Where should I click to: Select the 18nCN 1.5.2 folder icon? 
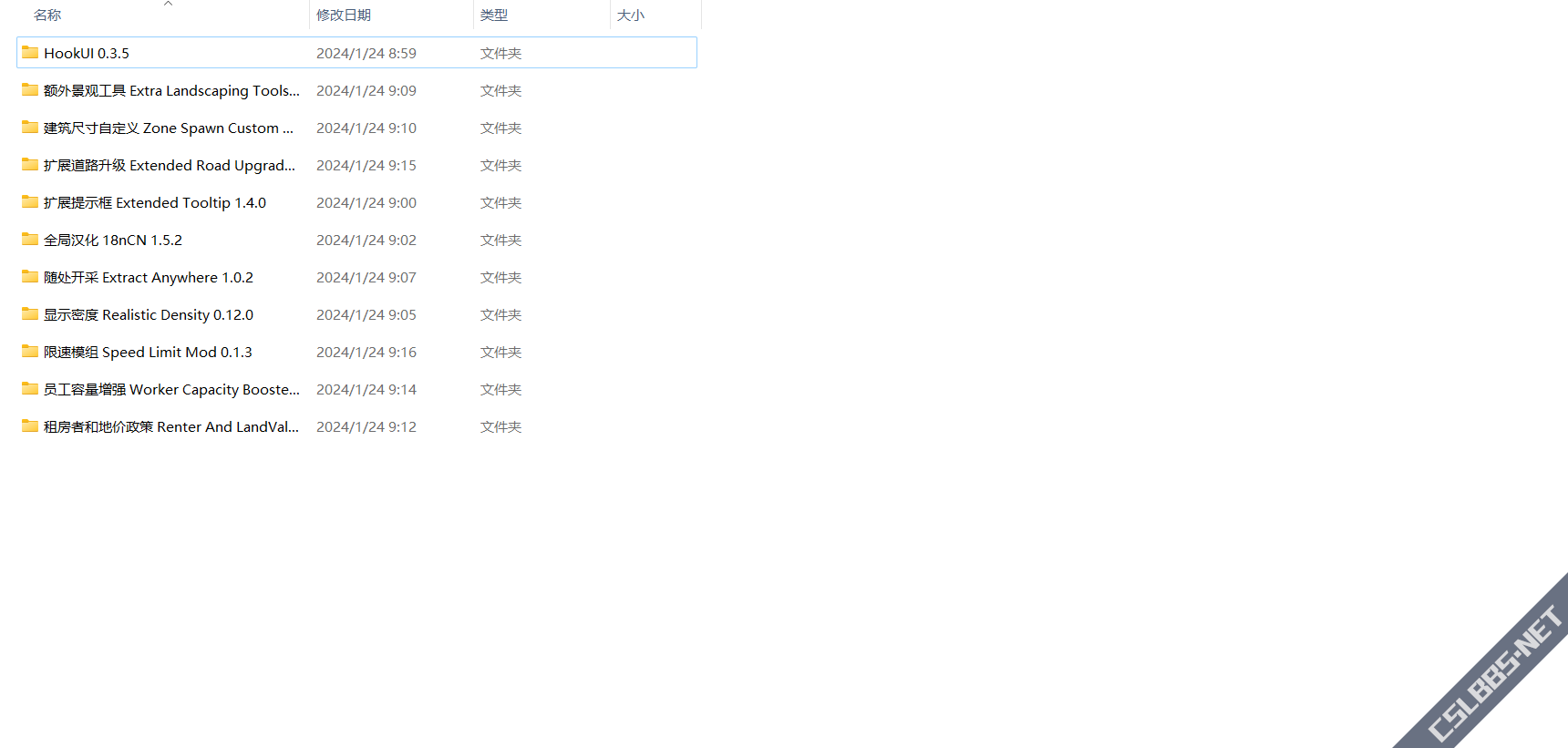30,240
